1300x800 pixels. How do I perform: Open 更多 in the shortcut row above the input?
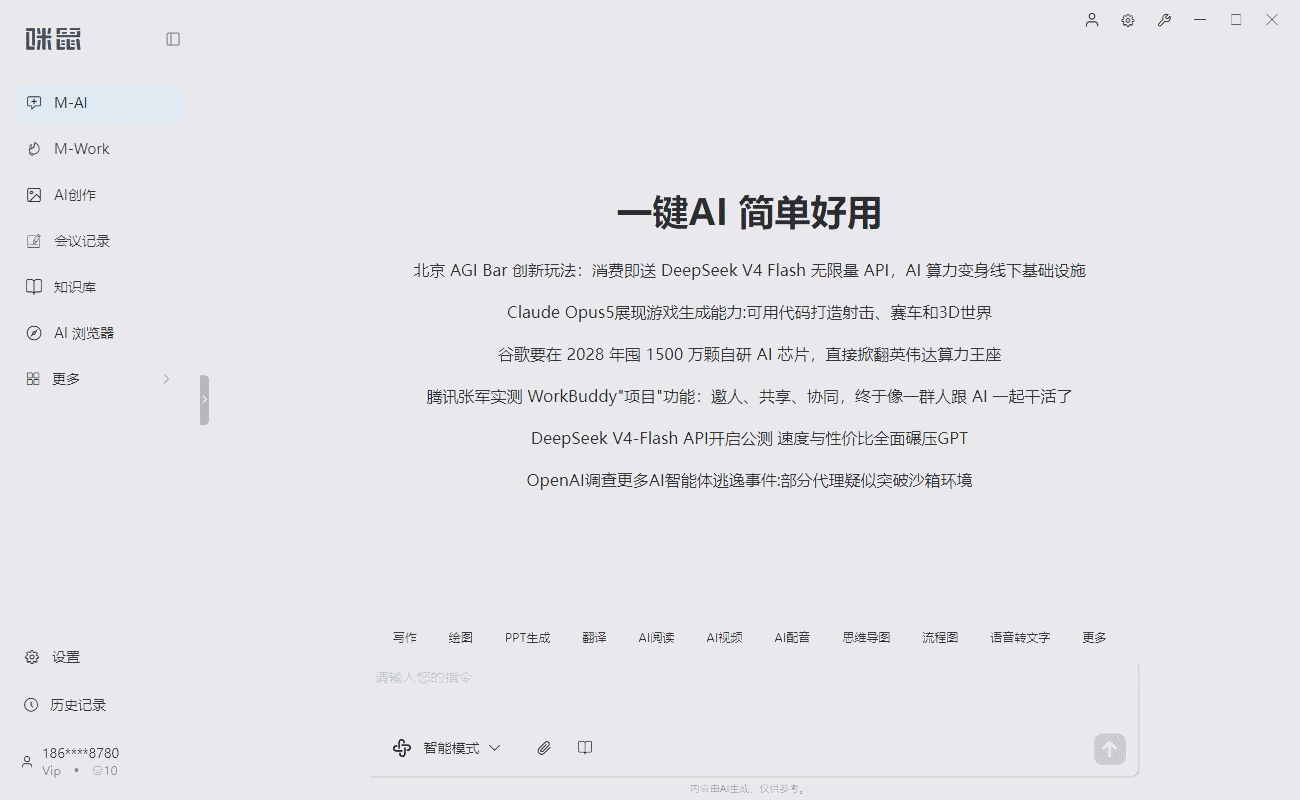(1095, 637)
